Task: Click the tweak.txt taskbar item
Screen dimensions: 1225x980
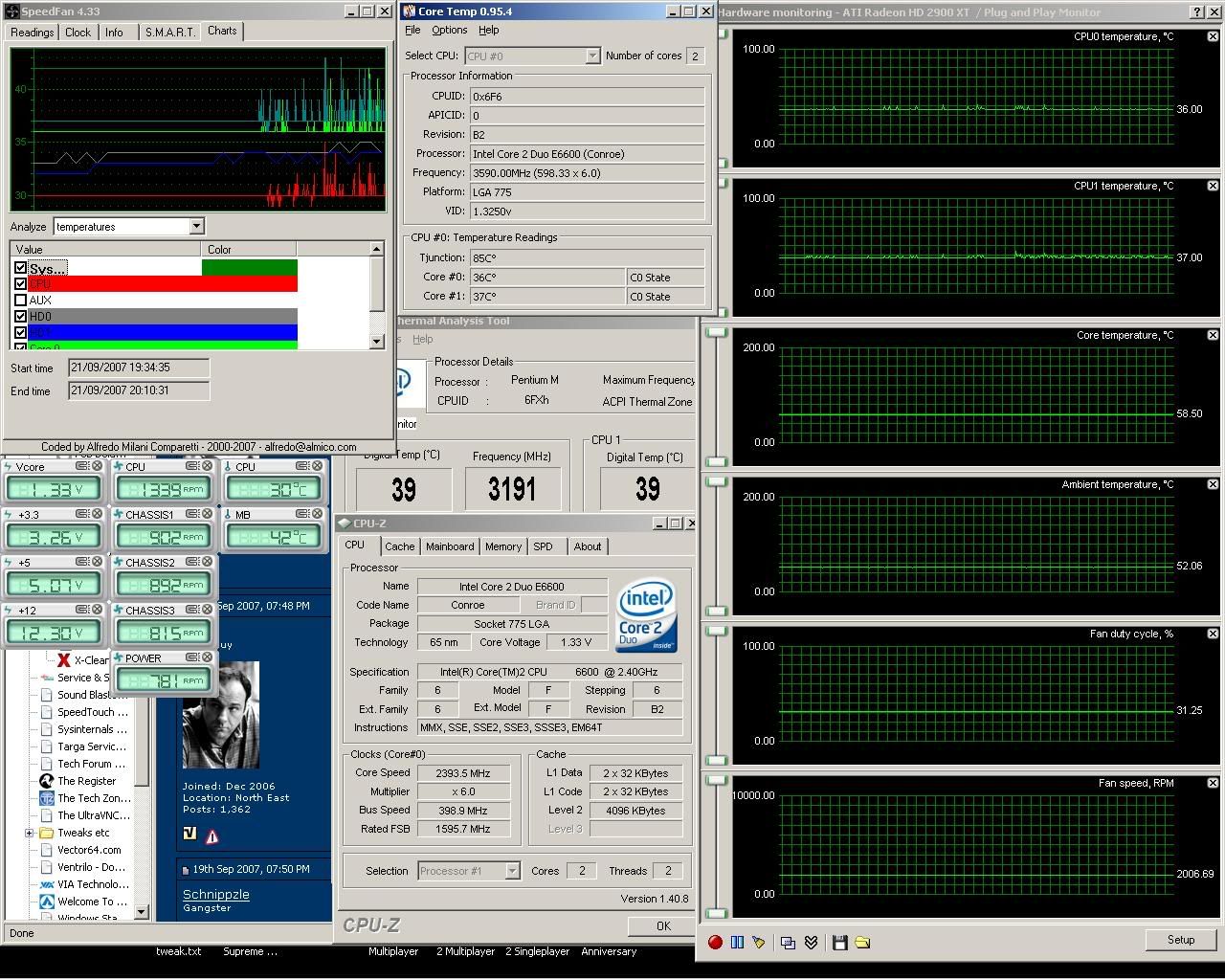Action: coord(179,951)
